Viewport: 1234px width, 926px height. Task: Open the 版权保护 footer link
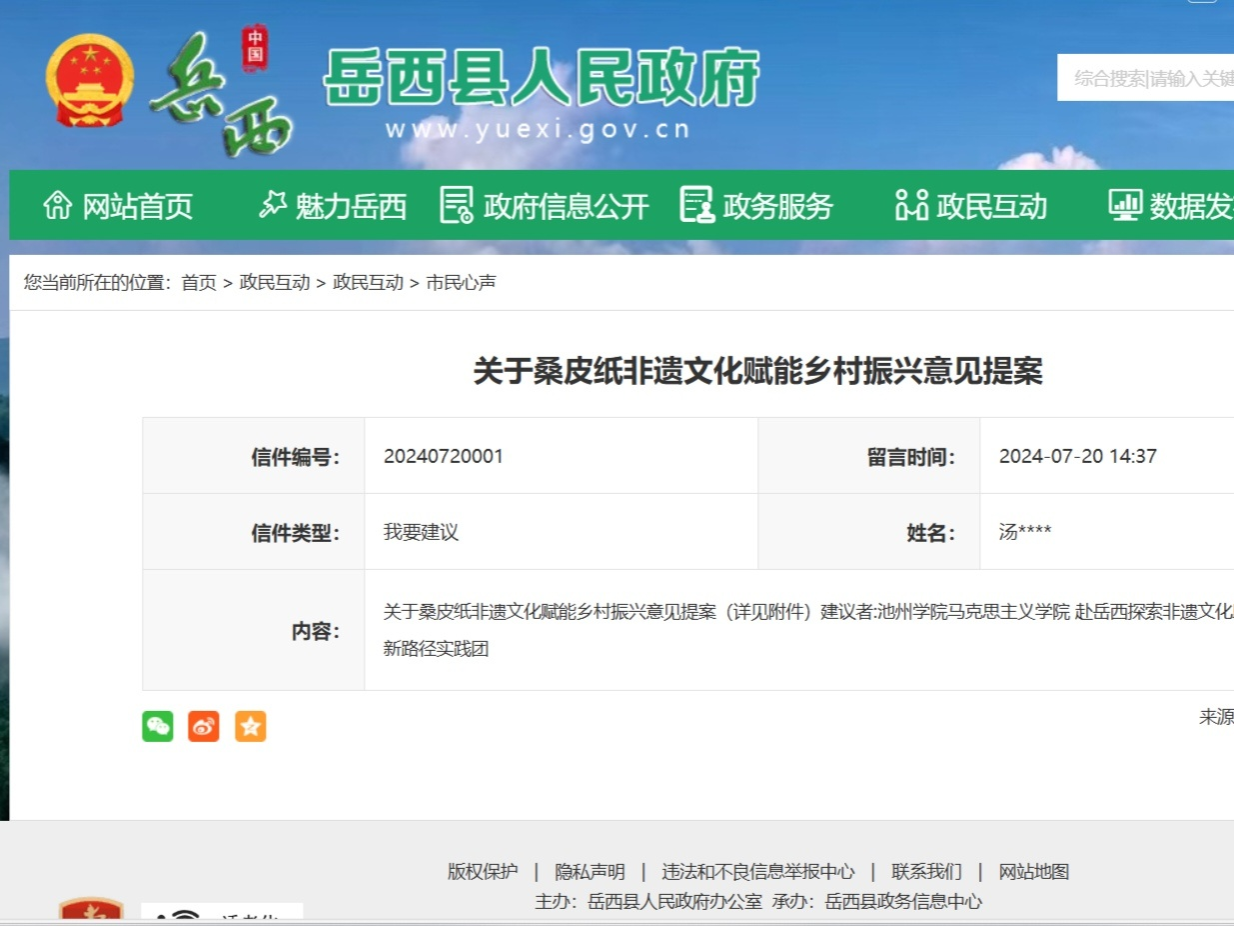[483, 872]
